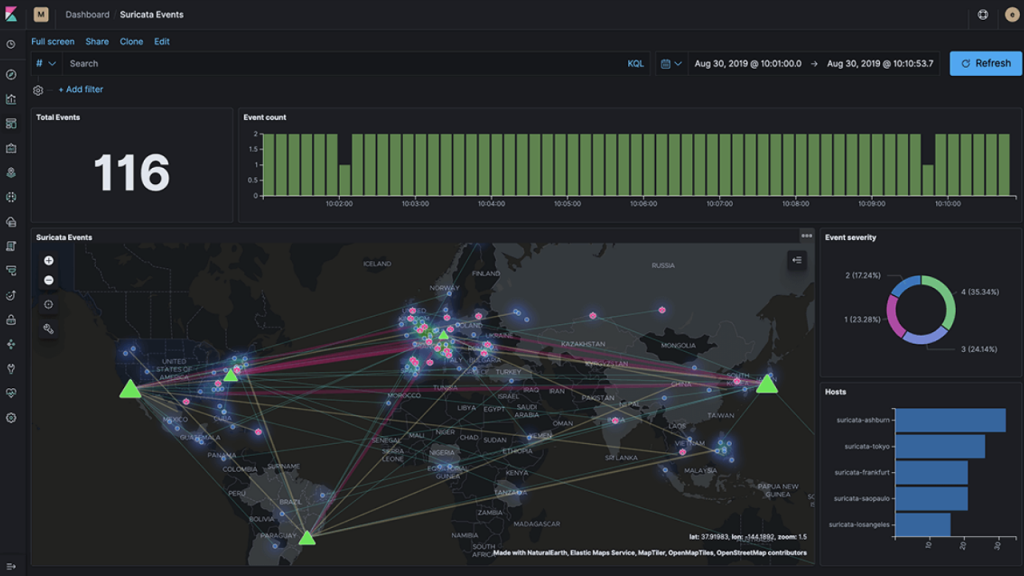Expand the sidebar navigation at bottom
The width and height of the screenshot is (1024, 576).
pos(11,566)
